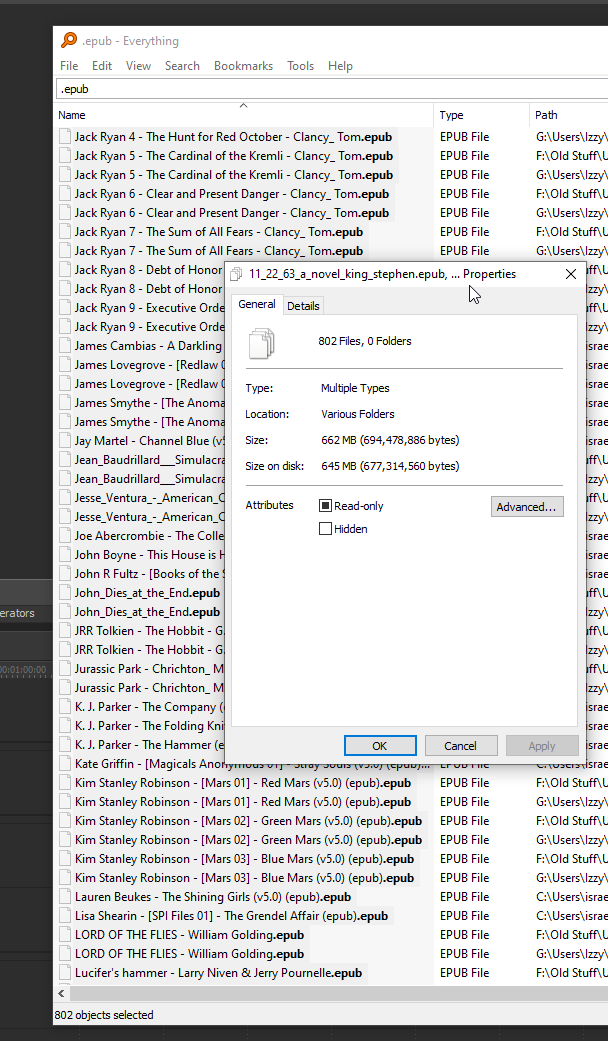Select Lucifer's hammer - Larry Niven file
The image size is (608, 1041).
(218, 973)
